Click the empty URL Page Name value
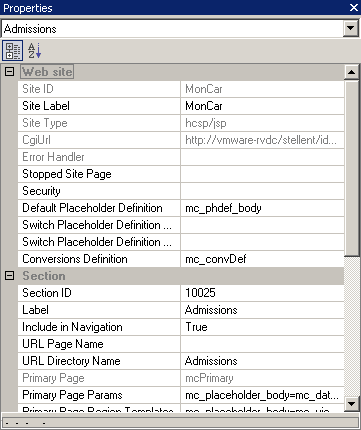This screenshot has height=430, width=361. [262, 344]
